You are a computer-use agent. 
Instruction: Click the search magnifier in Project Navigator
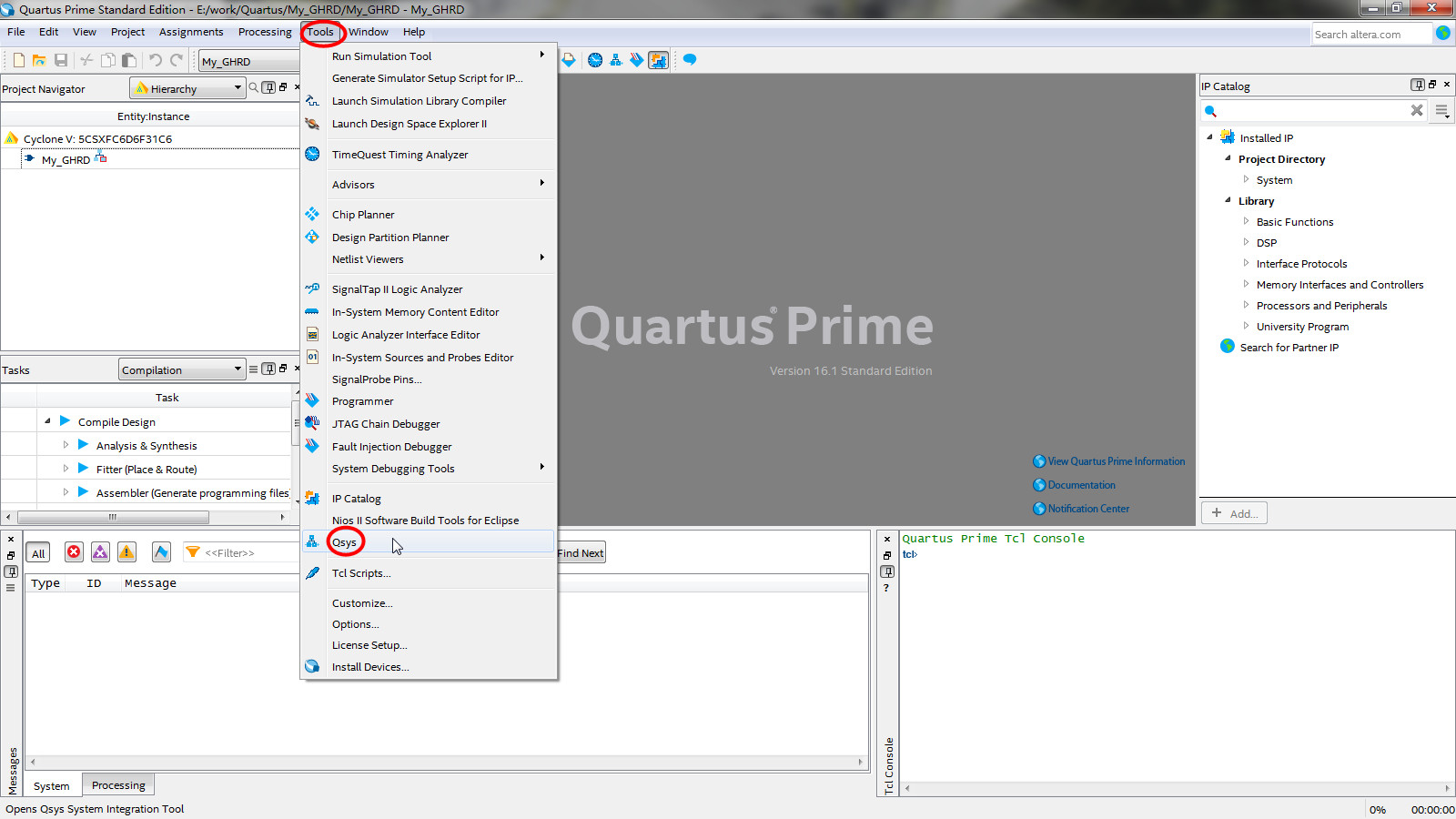[254, 87]
